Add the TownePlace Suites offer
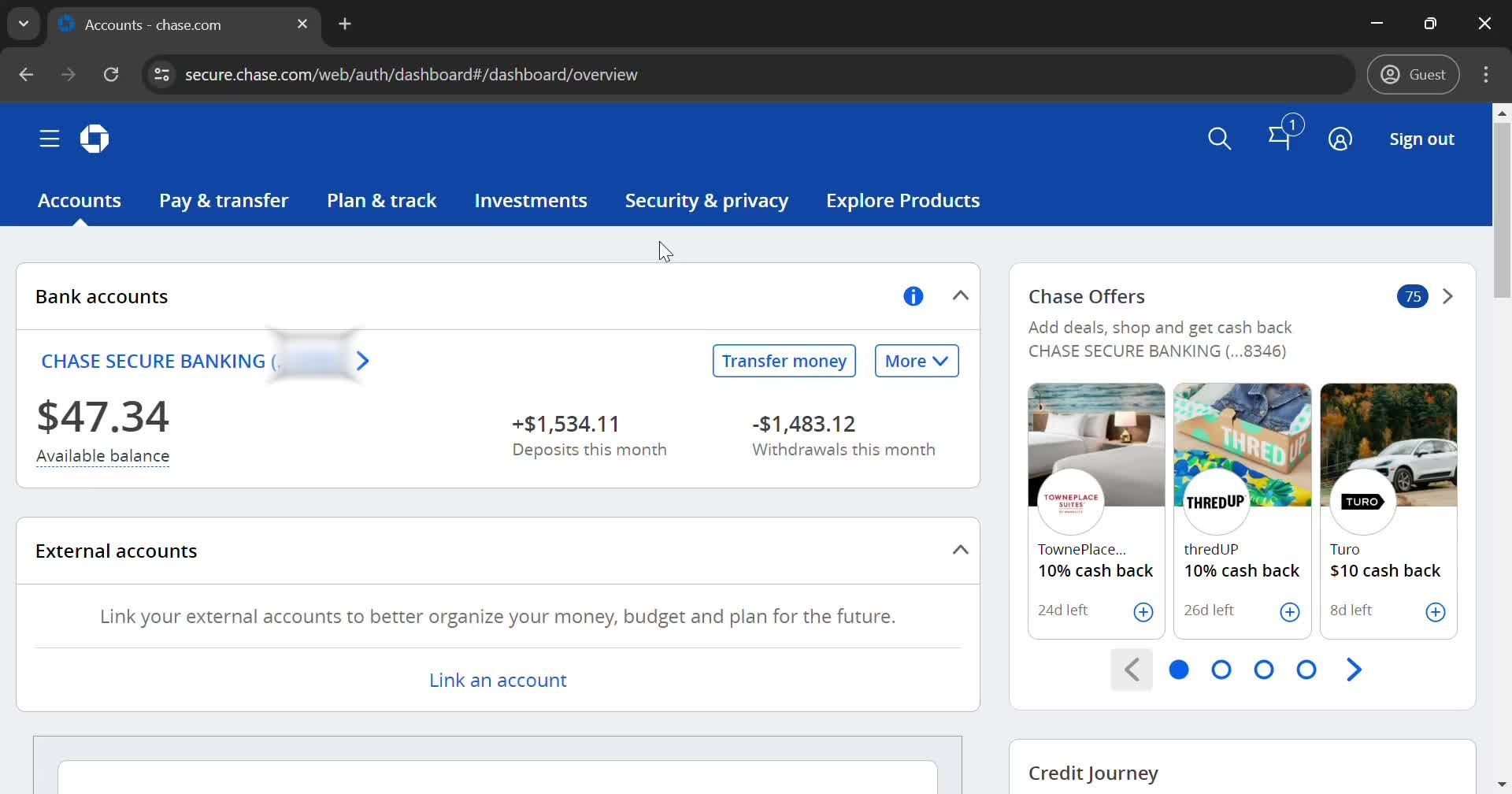 point(1143,612)
